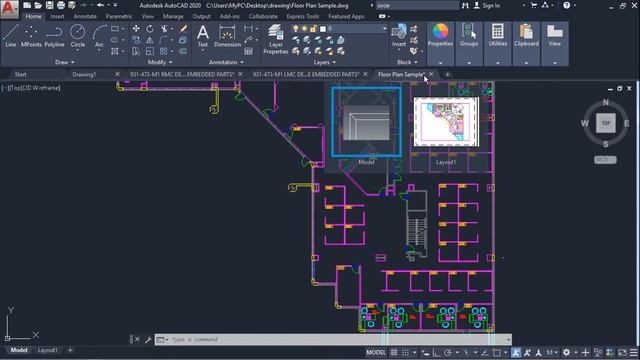Viewport: 640px width, 360px height.
Task: Open annotation scale 1:1 dropdown
Action: click(x=552, y=352)
